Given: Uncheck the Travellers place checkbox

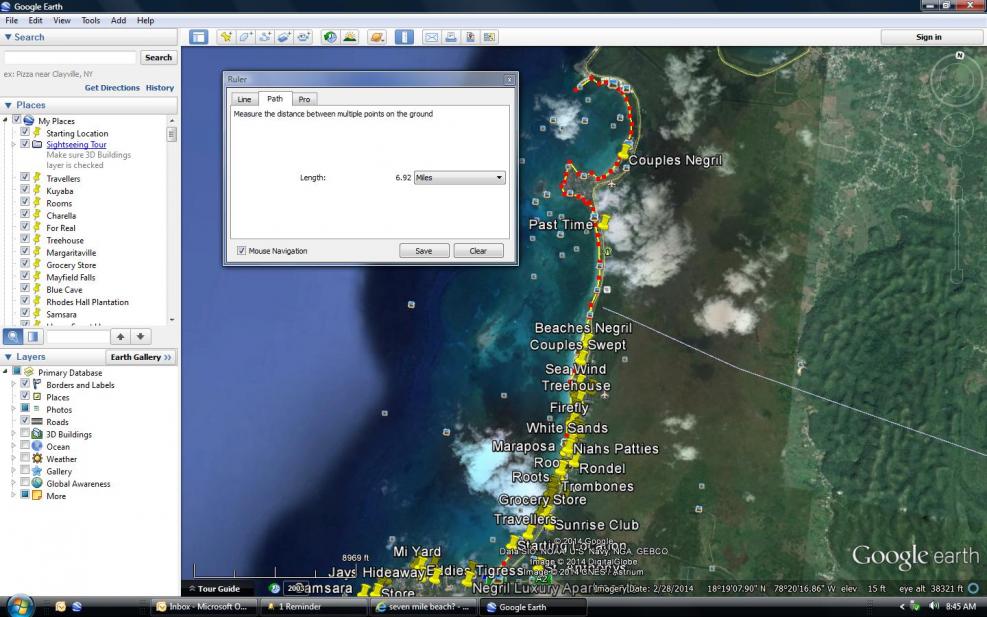Looking at the screenshot, I should [25, 178].
